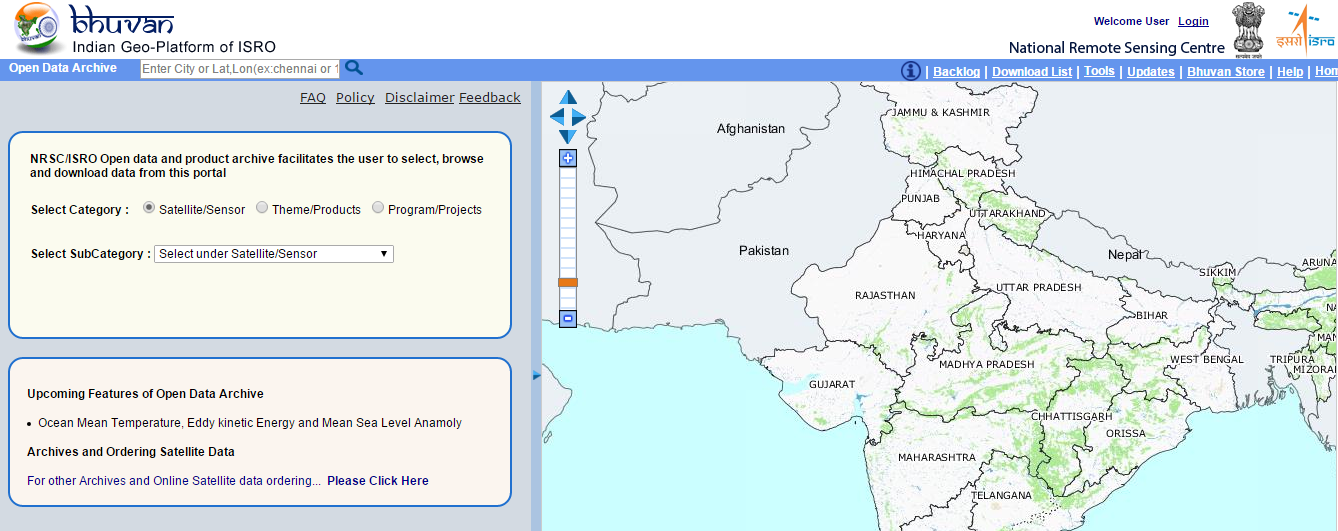
Task: Open the Updates menu item
Action: [x=1151, y=72]
